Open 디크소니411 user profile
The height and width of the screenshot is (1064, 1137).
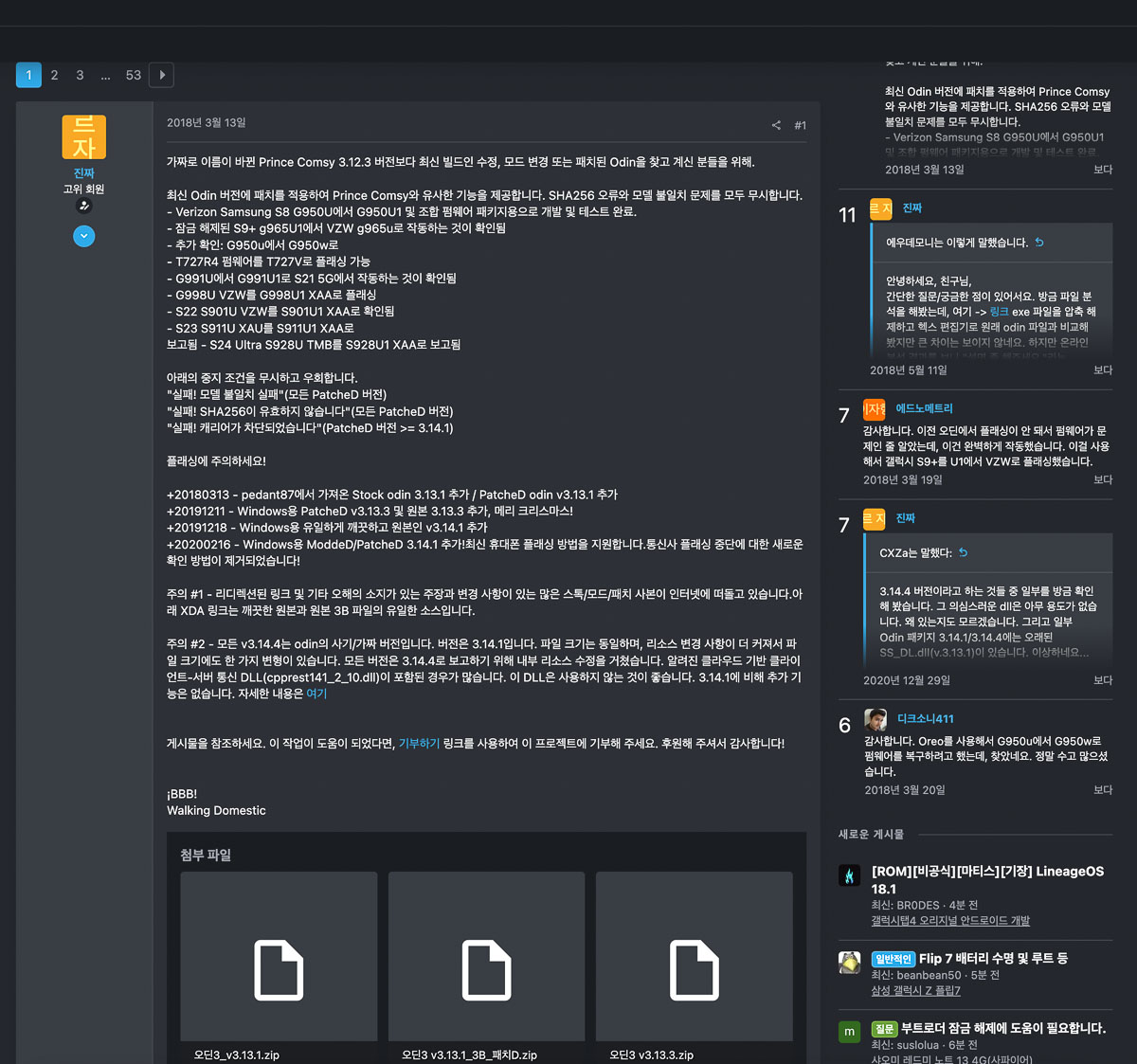click(x=926, y=719)
